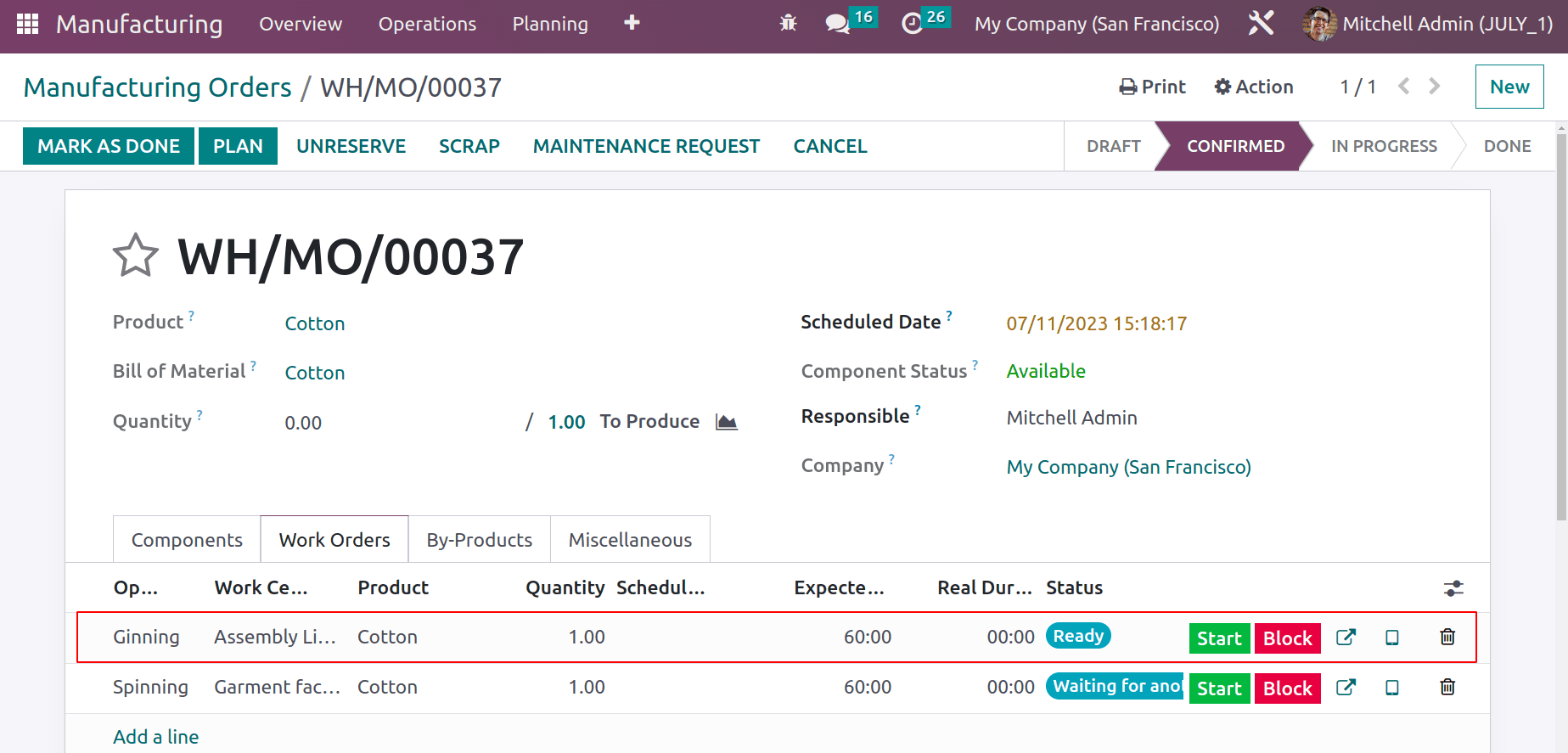Switch to the Miscellaneous tab
This screenshot has width=1568, height=753.
(x=630, y=540)
